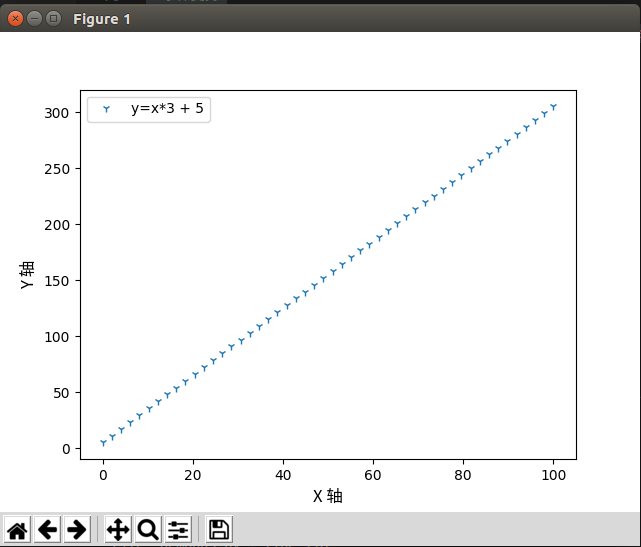Click the blue marker inside the legend
The image size is (641, 547).
click(107, 109)
